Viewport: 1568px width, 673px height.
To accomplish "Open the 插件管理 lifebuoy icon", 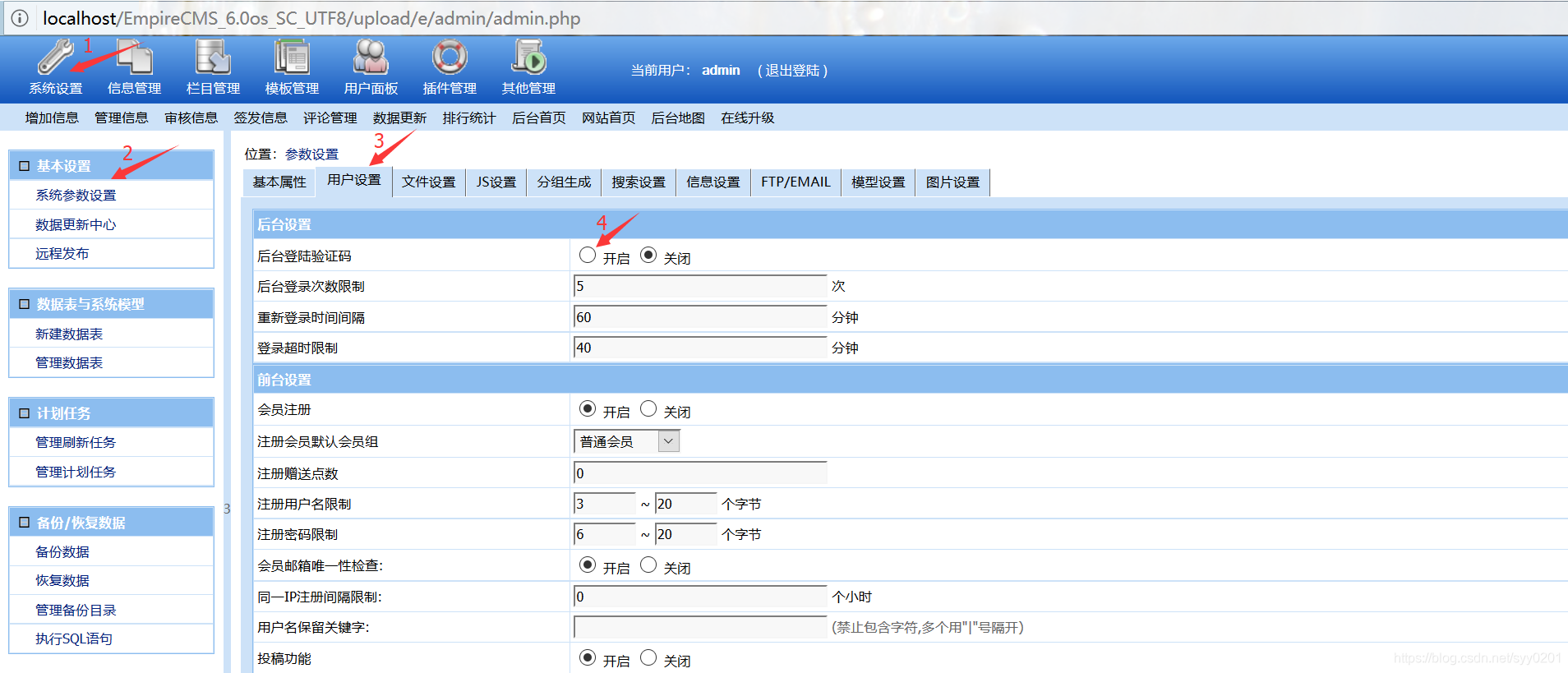I will 450,58.
